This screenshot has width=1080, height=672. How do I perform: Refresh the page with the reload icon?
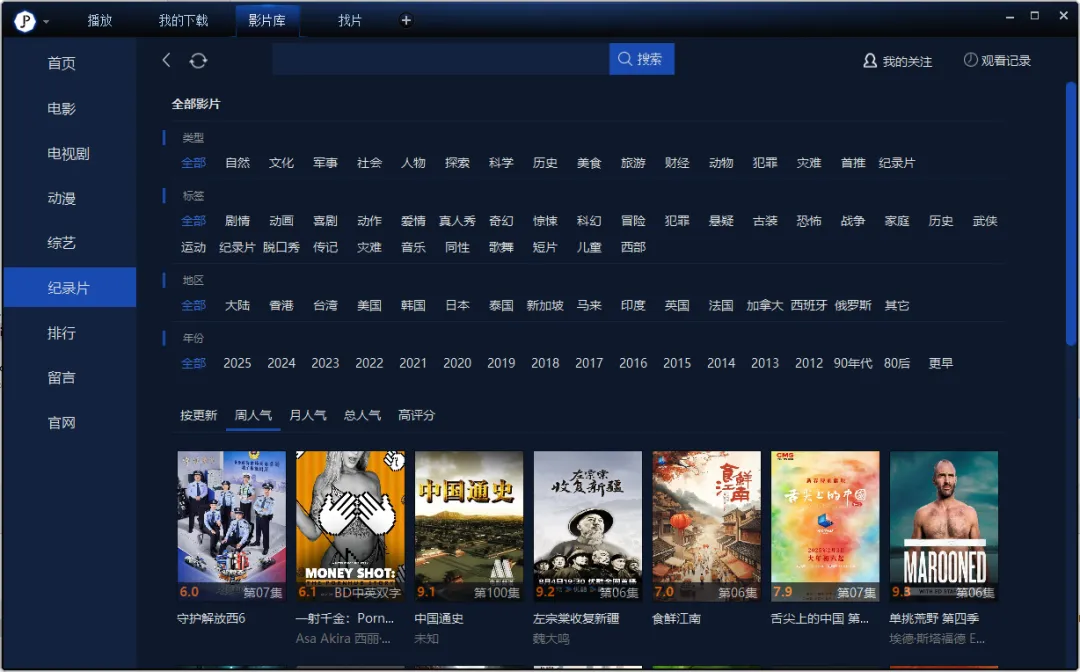tap(198, 61)
